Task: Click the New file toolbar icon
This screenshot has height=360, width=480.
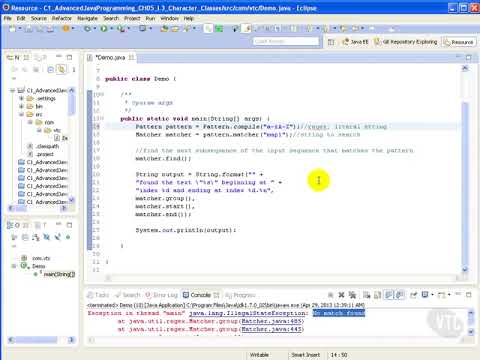Action: 12,29
